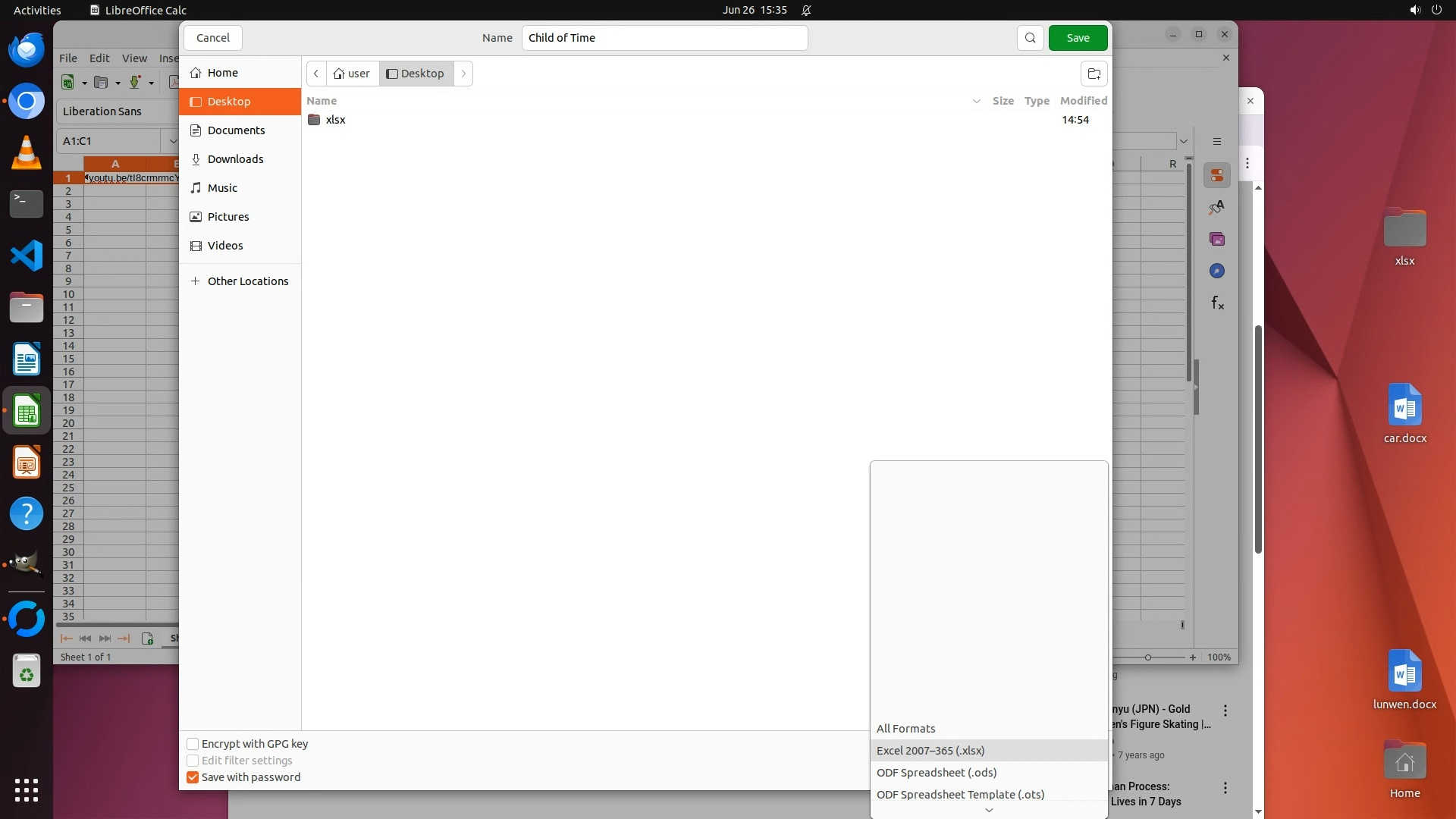Open the xlsx folder in file list
This screenshot has height=819, width=1456.
tap(335, 120)
